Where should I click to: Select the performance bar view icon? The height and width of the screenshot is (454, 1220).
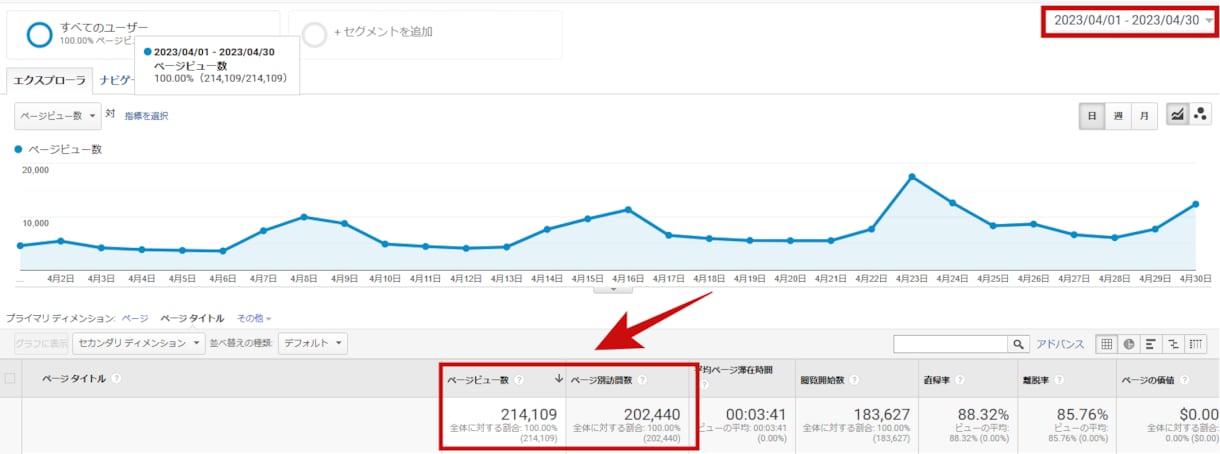coord(1151,344)
